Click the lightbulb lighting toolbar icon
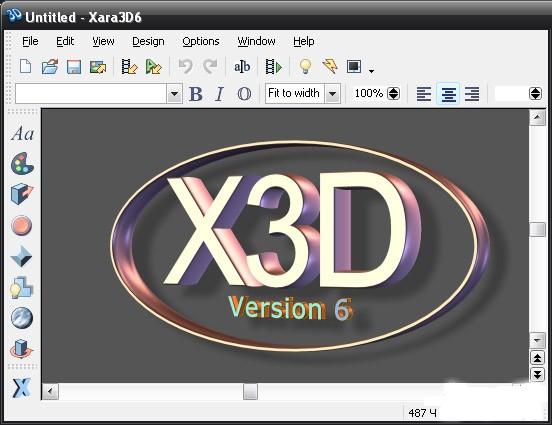The height and width of the screenshot is (425, 552). pos(305,66)
